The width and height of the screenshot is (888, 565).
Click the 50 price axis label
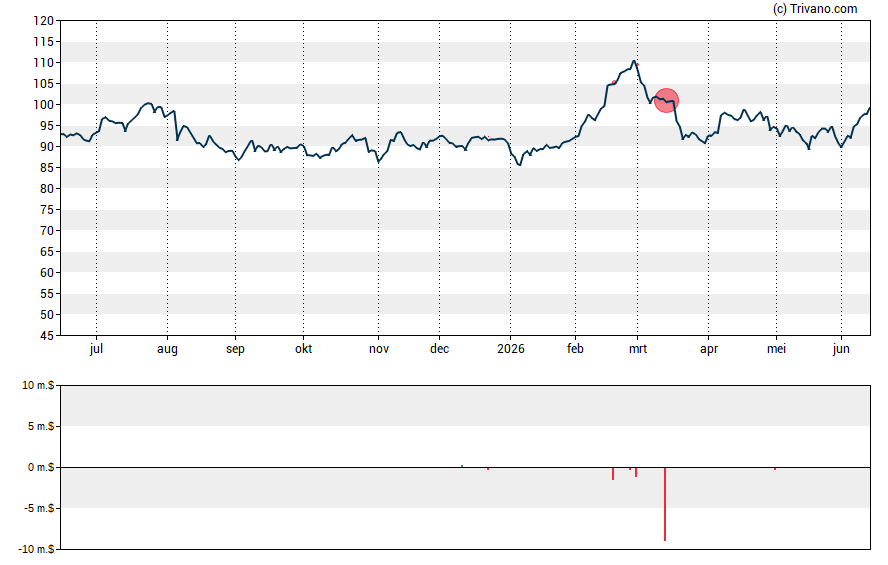click(x=46, y=315)
